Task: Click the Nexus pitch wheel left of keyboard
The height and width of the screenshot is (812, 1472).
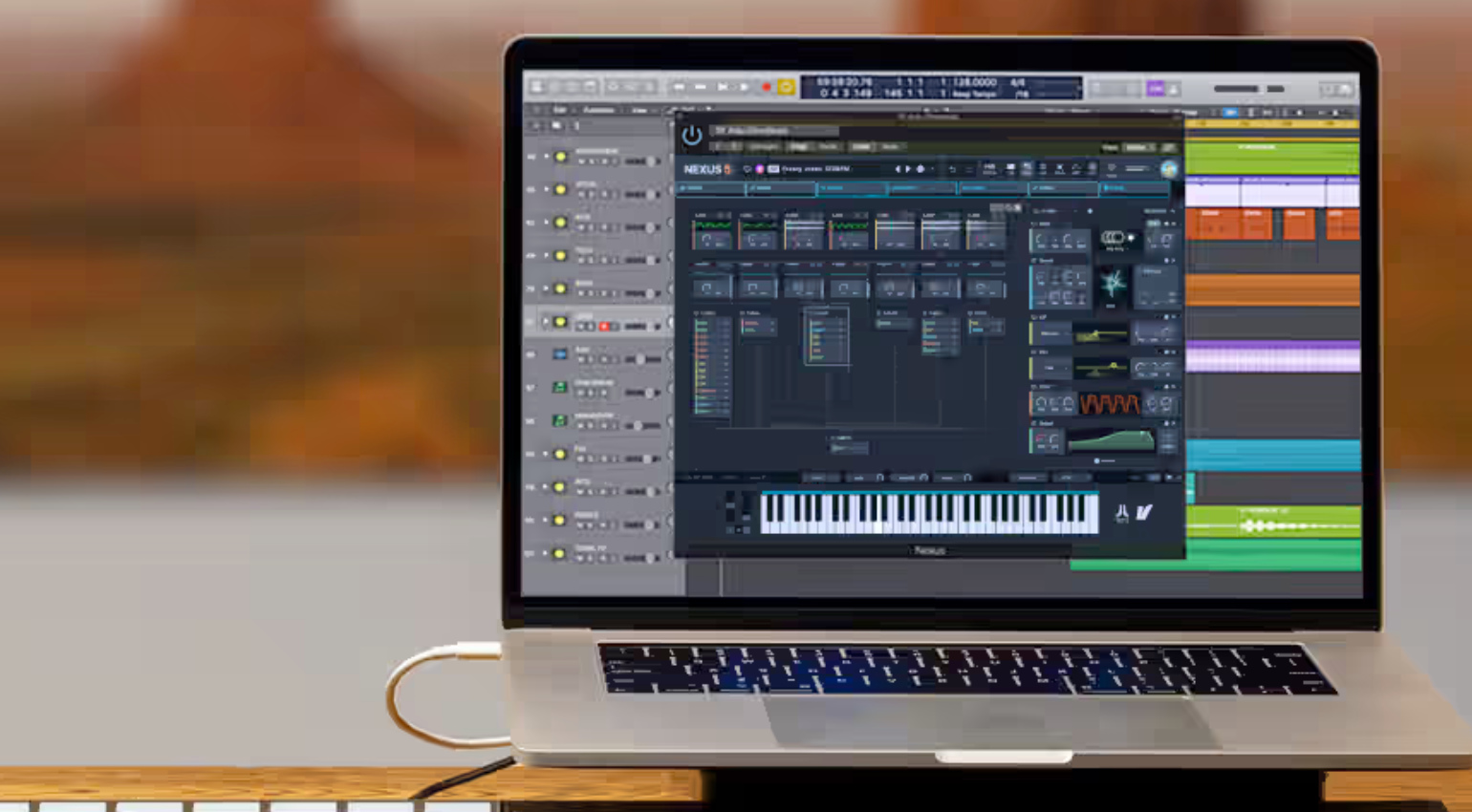Action: pyautogui.click(x=731, y=506)
